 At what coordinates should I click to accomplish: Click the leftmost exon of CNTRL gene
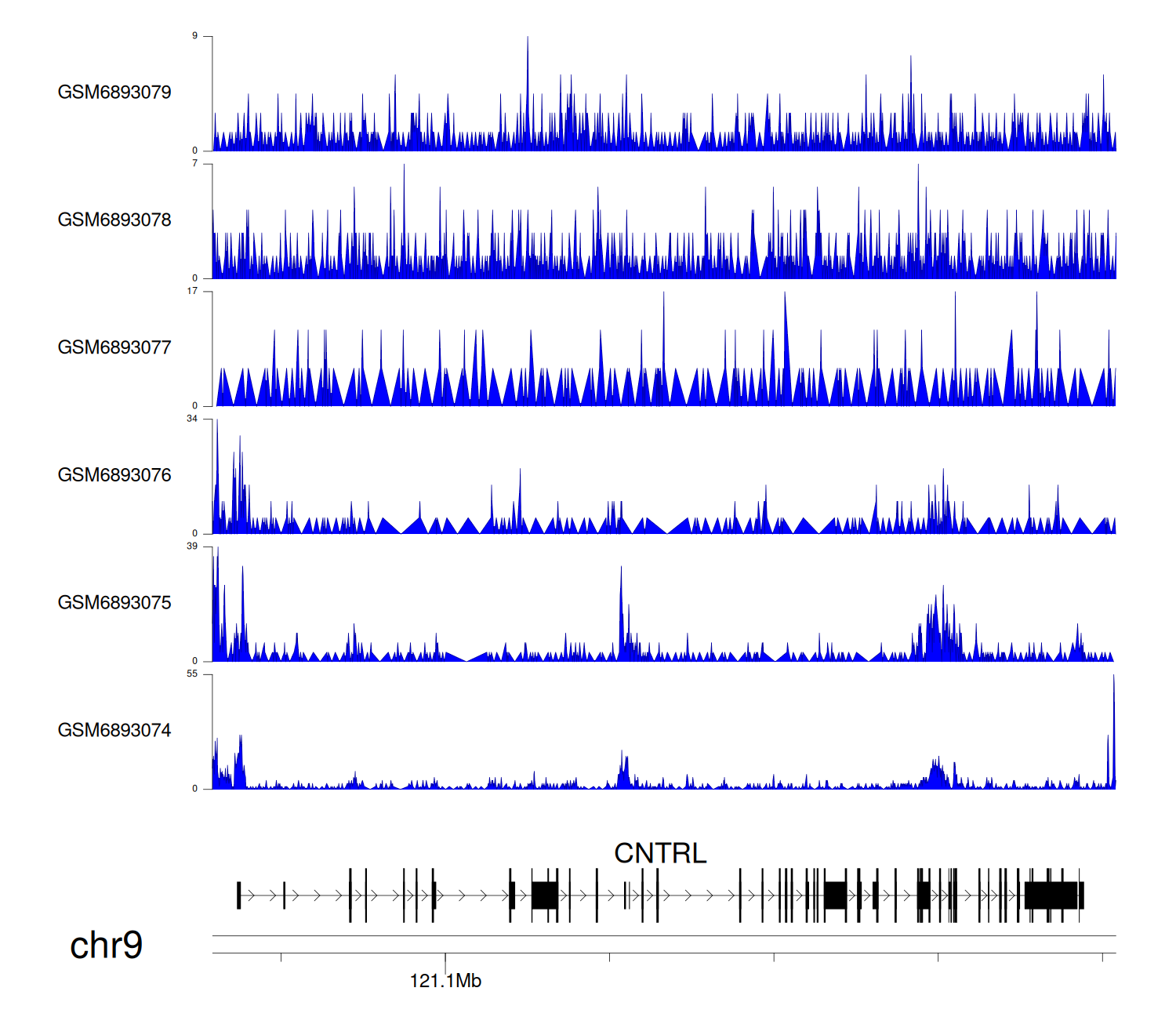pos(238,895)
